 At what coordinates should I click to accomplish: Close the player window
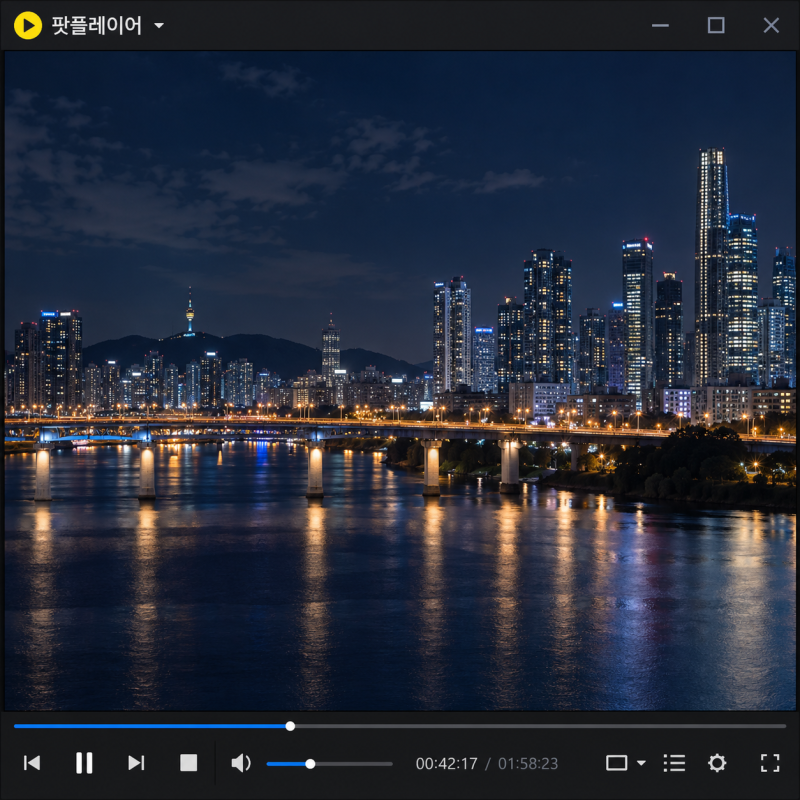click(x=771, y=25)
